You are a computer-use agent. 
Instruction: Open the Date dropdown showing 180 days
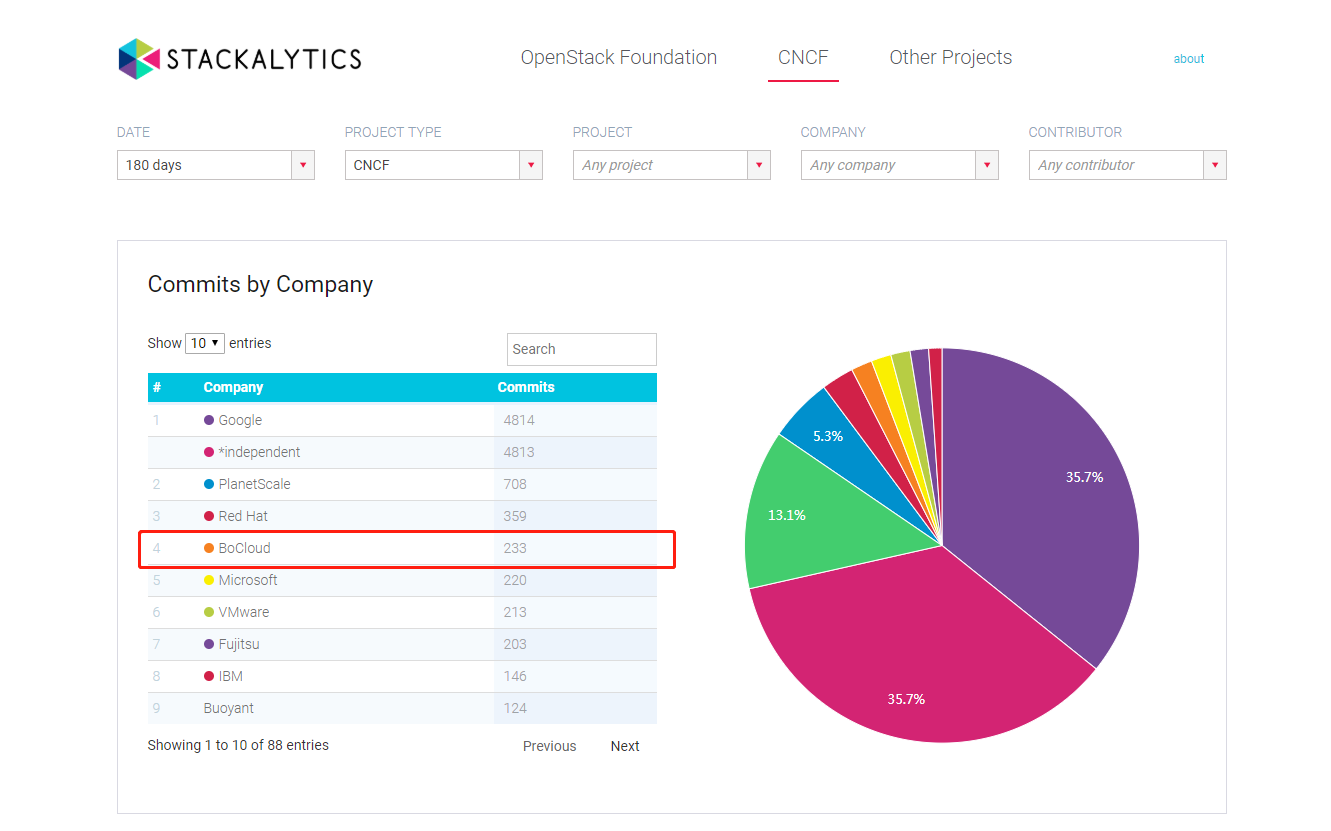[215, 165]
